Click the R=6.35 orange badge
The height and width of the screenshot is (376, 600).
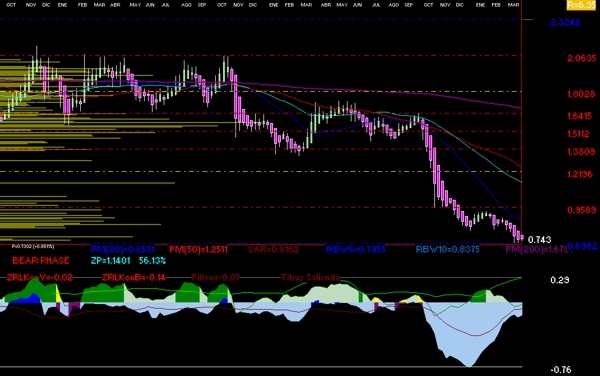click(x=581, y=5)
